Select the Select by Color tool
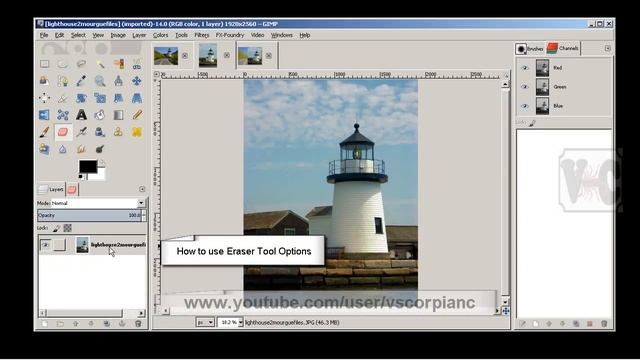Viewport: 640px width, 360px height. coord(118,64)
